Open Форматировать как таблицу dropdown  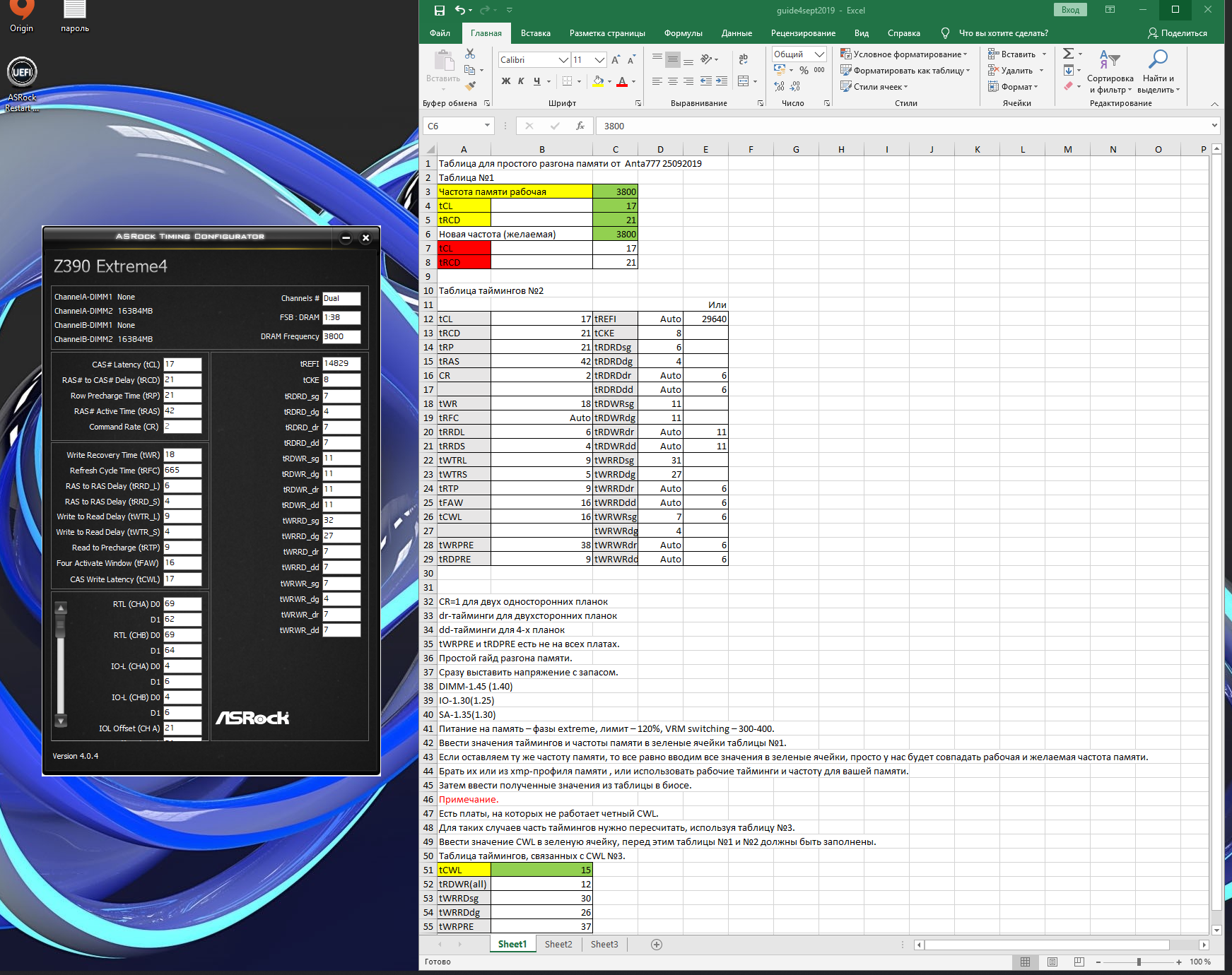[905, 71]
